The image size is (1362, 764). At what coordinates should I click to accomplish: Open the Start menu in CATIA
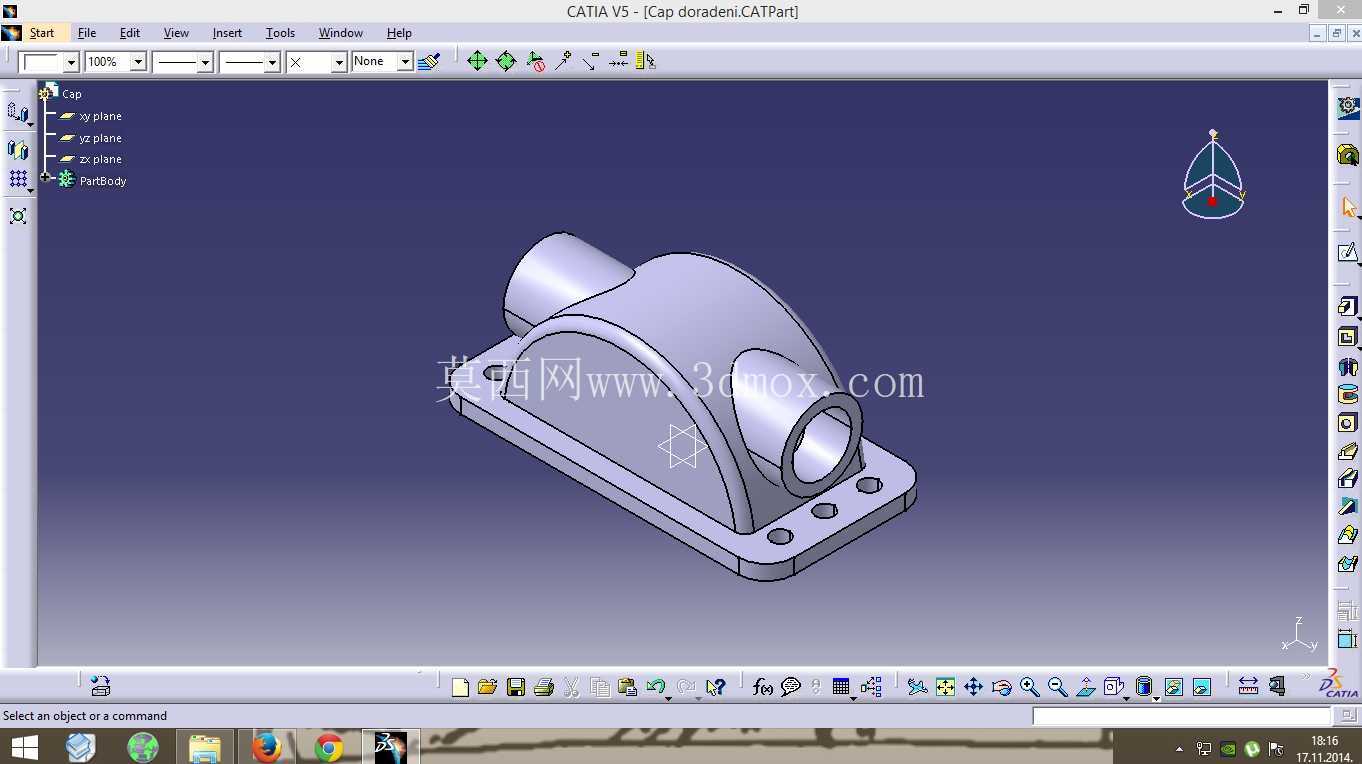coord(42,33)
